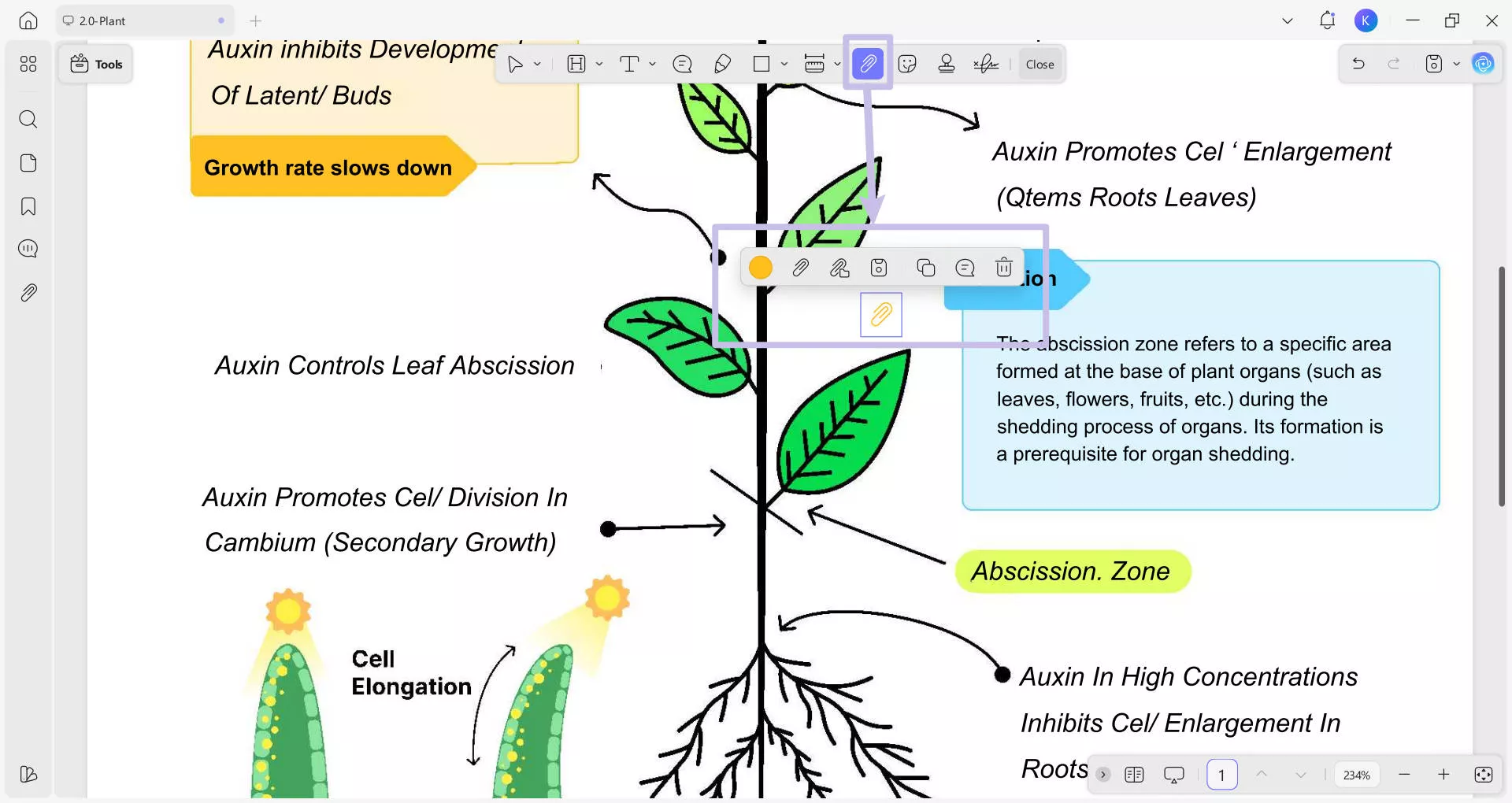Viewport: 1512px width, 803px height.
Task: Copy the attachment annotation
Action: click(x=926, y=268)
